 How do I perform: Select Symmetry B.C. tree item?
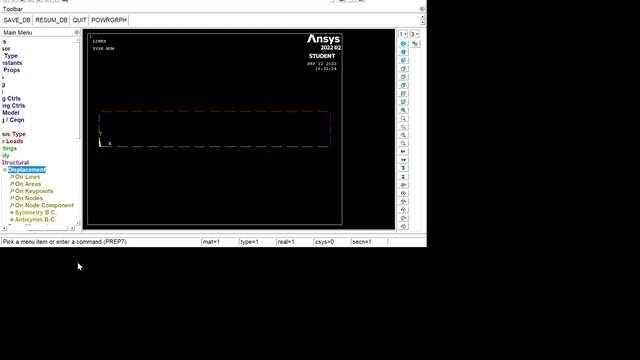pyautogui.click(x=36, y=212)
